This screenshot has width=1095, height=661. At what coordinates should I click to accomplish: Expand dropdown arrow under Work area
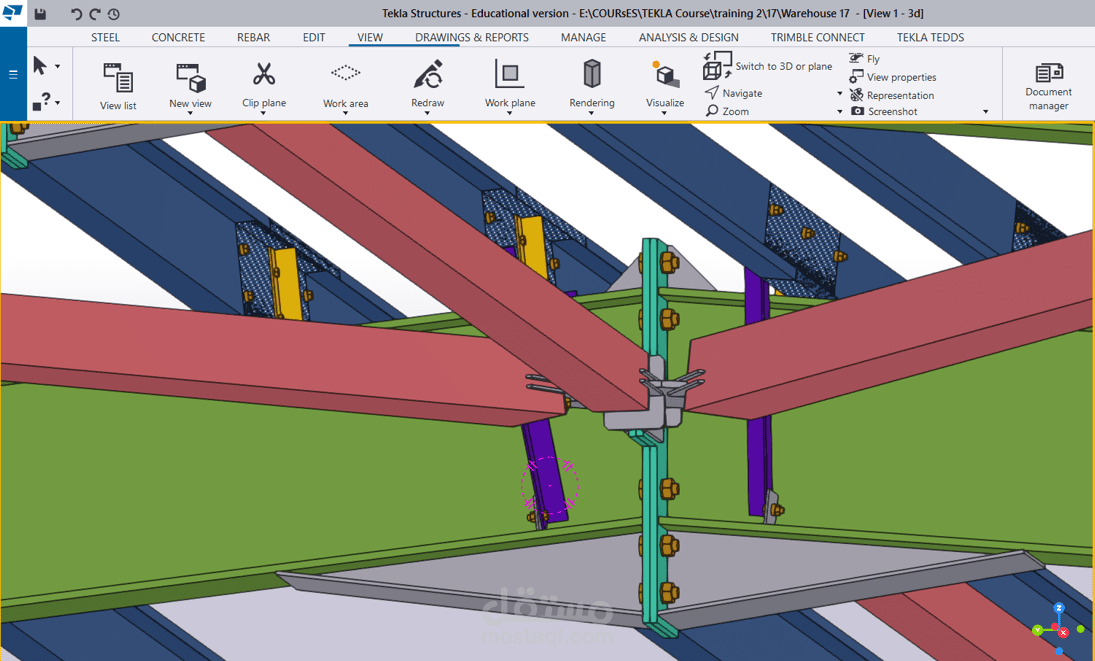pos(345,113)
